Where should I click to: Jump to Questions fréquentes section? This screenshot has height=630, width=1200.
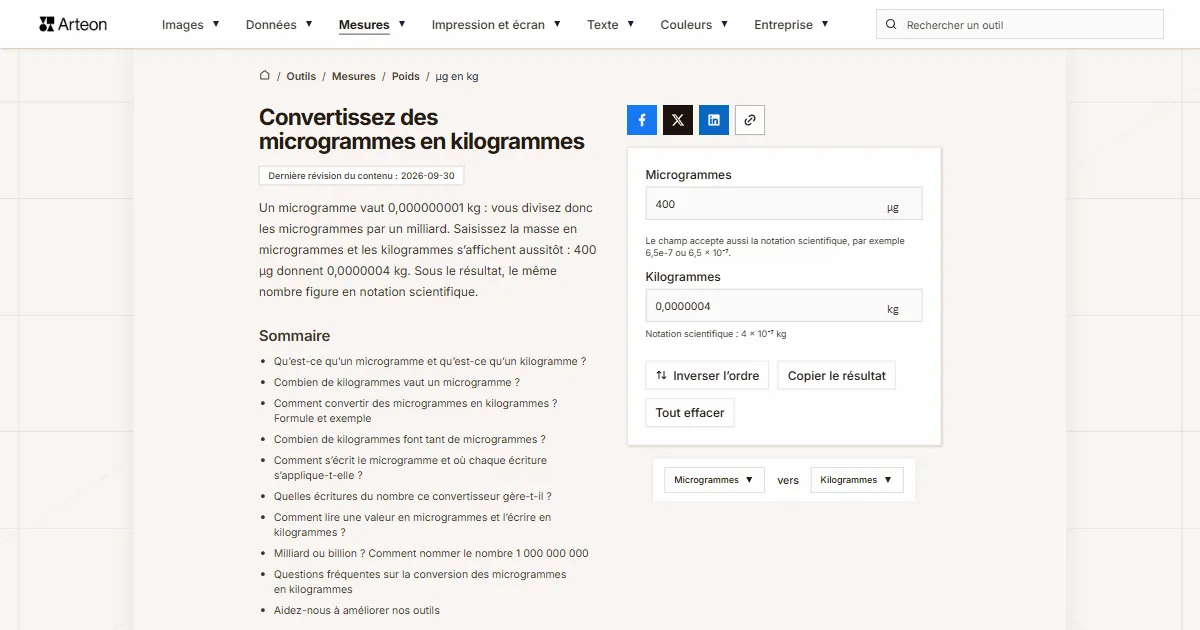click(420, 582)
